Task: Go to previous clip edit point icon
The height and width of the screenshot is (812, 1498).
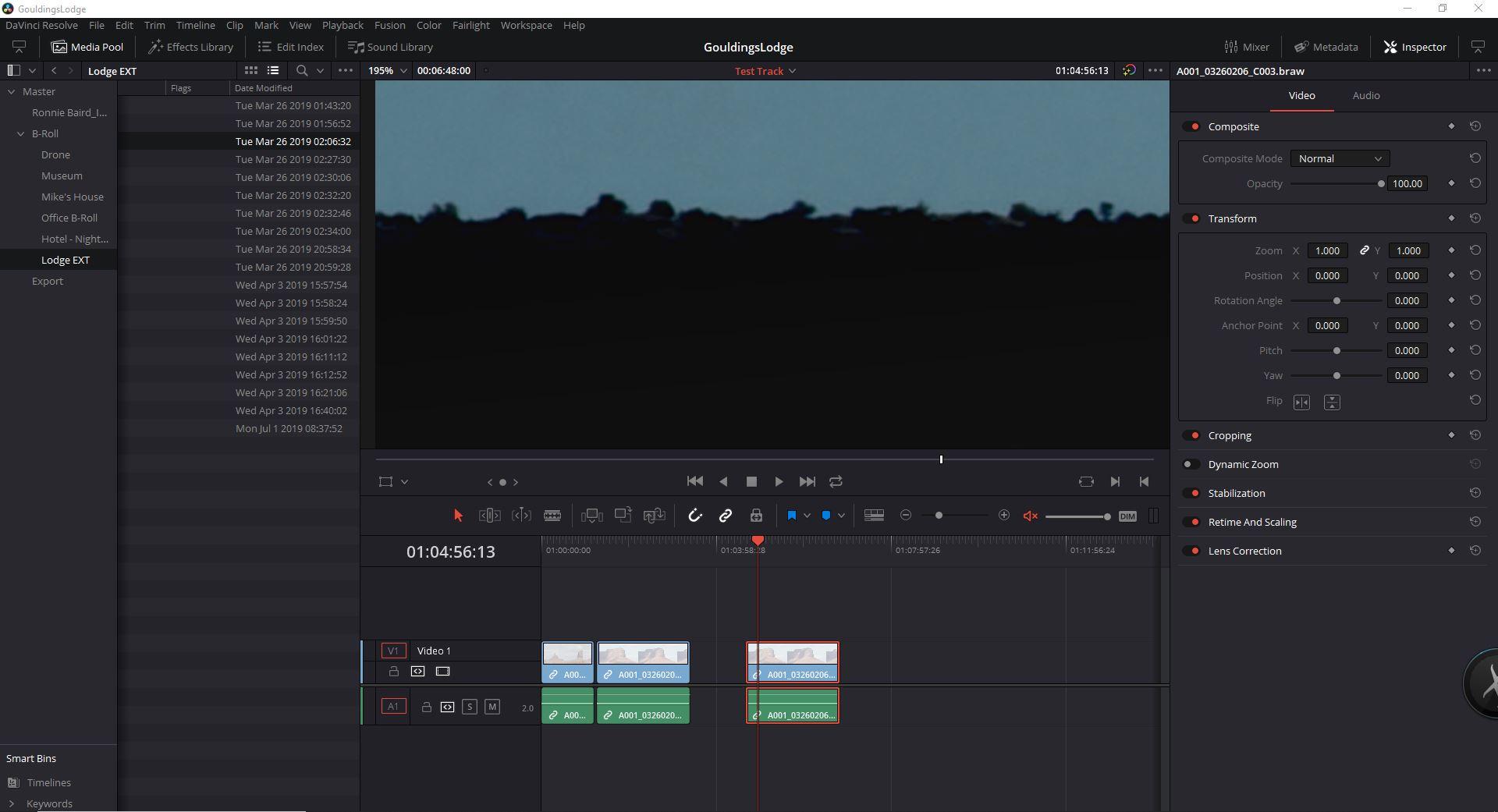Action: (1144, 481)
